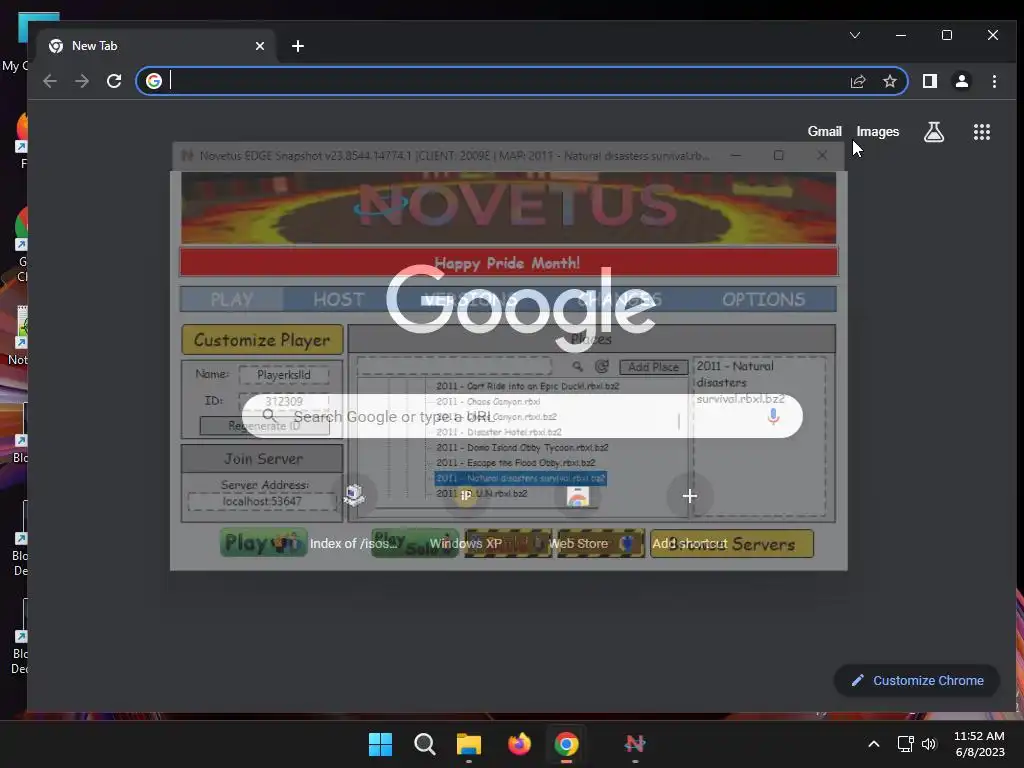Click Add Place in Novetus window

(653, 367)
